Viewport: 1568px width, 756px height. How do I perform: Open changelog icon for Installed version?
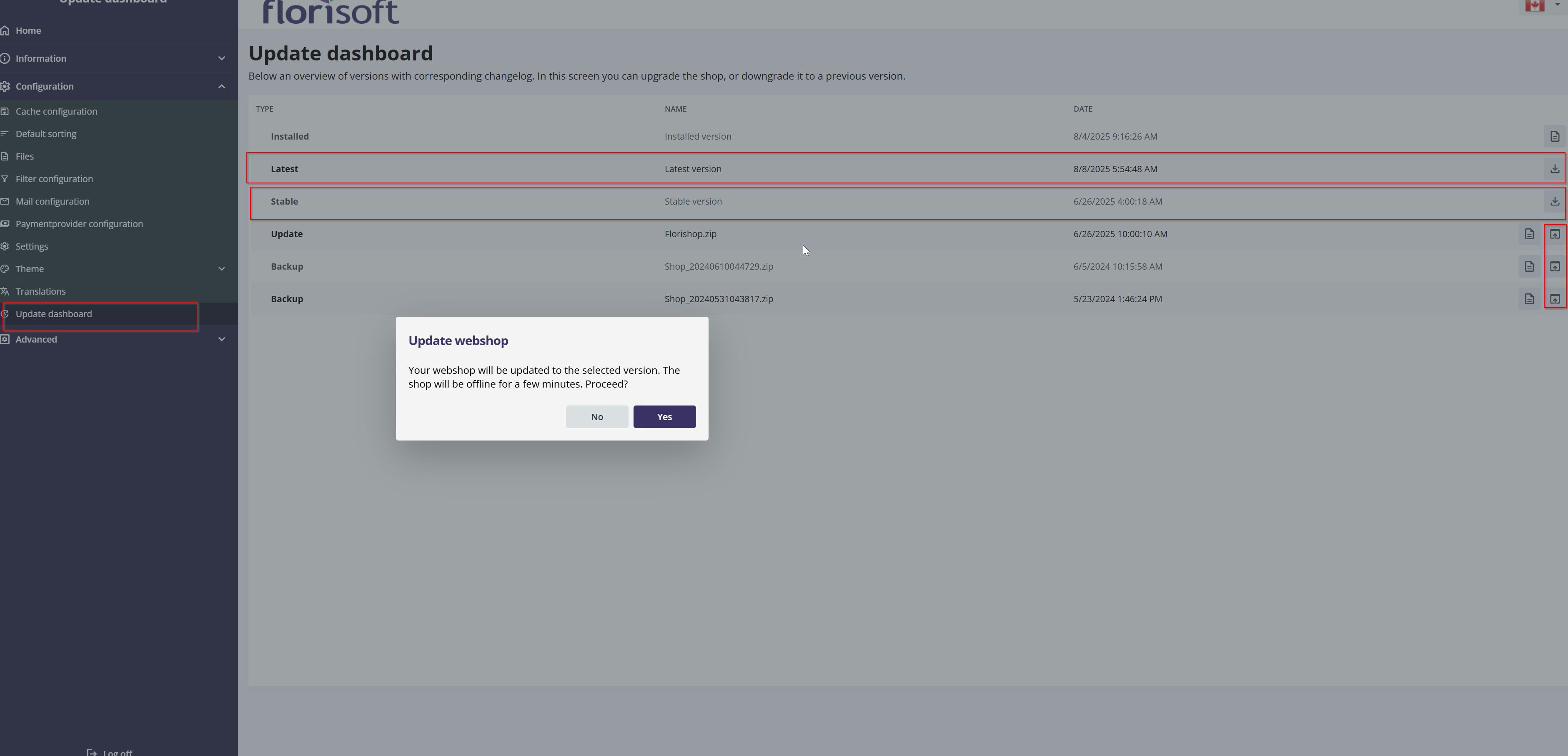pos(1554,136)
